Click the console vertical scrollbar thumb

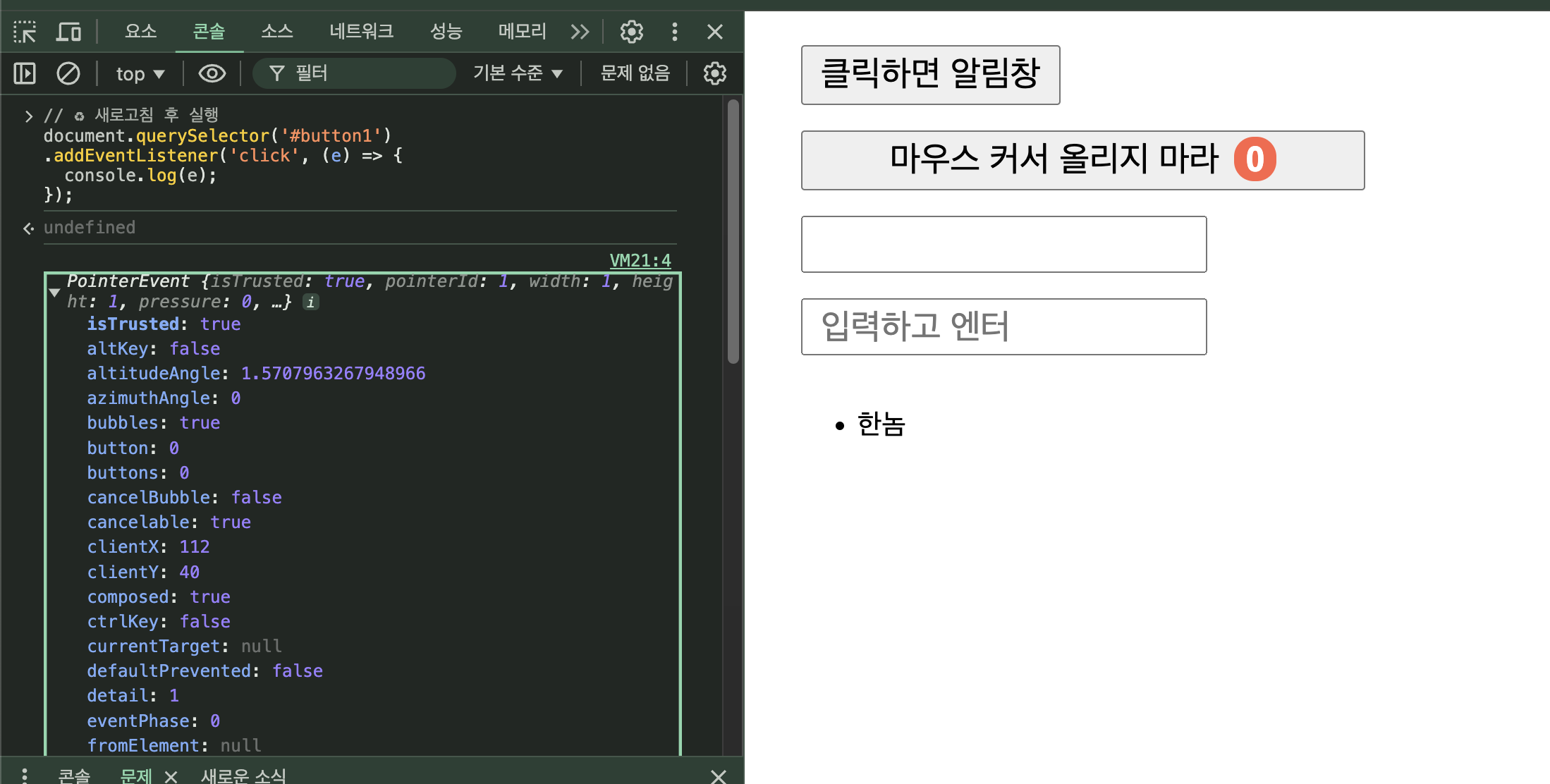click(733, 233)
